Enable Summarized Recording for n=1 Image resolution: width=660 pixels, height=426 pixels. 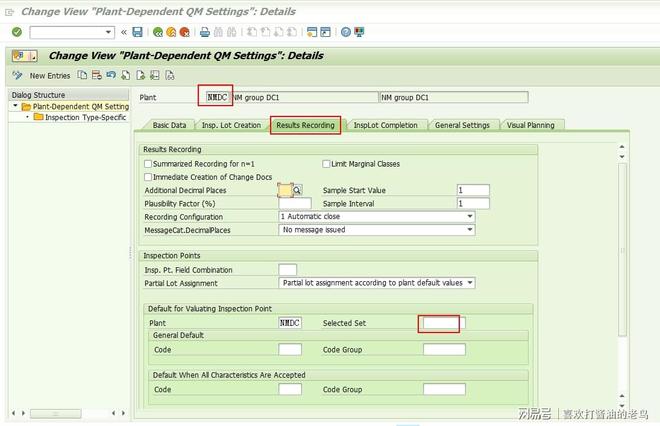click(x=148, y=164)
